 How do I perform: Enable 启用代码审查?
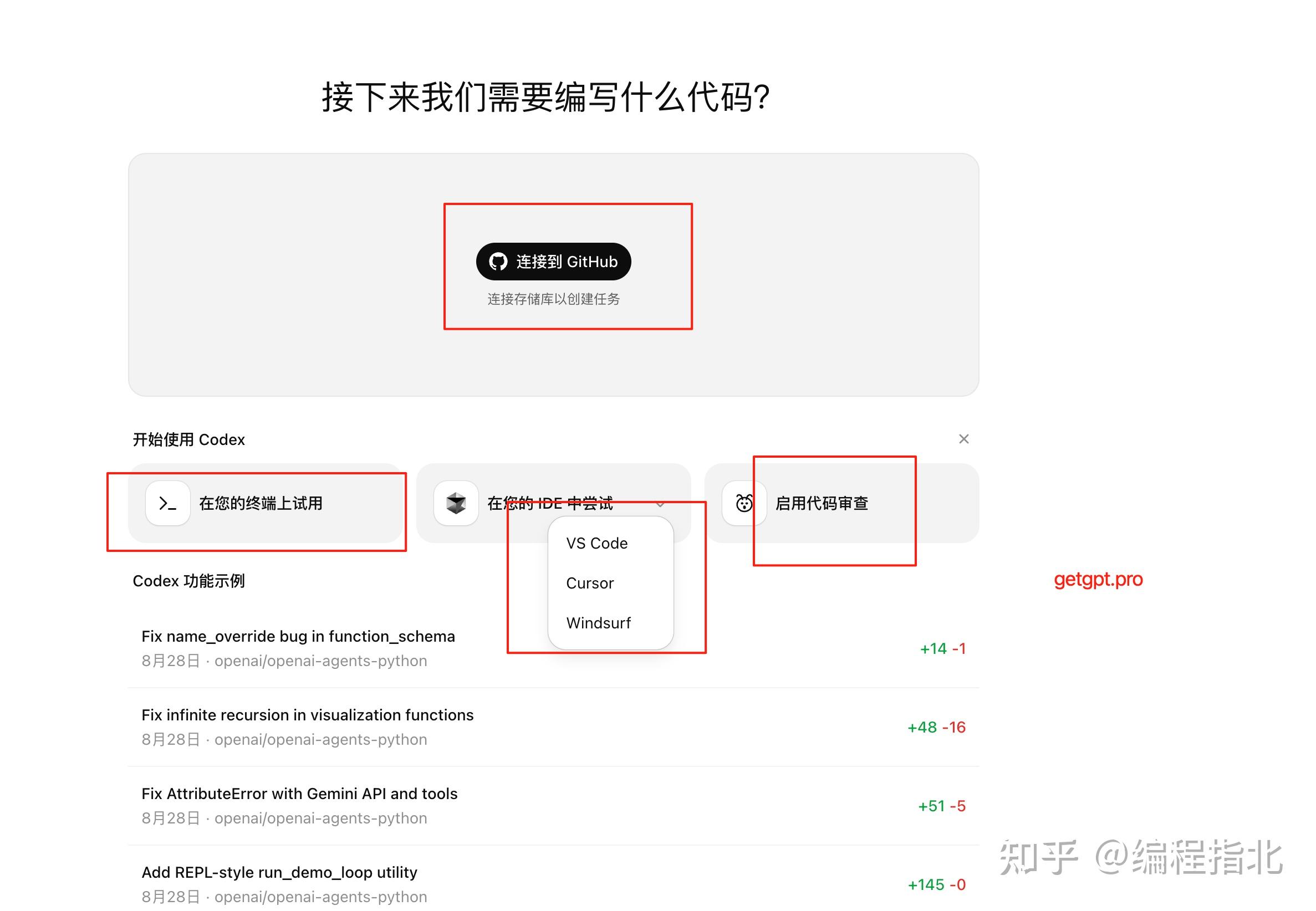(x=822, y=503)
